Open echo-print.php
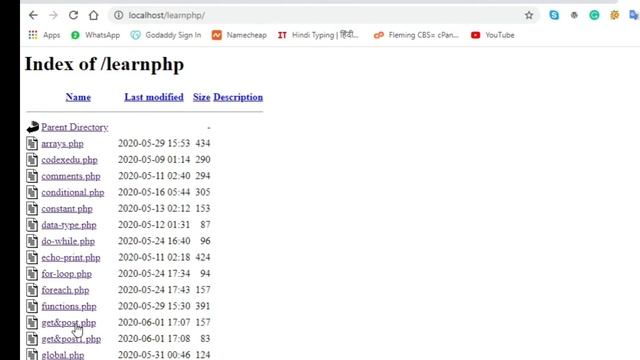This screenshot has height=360, width=640. tap(71, 258)
